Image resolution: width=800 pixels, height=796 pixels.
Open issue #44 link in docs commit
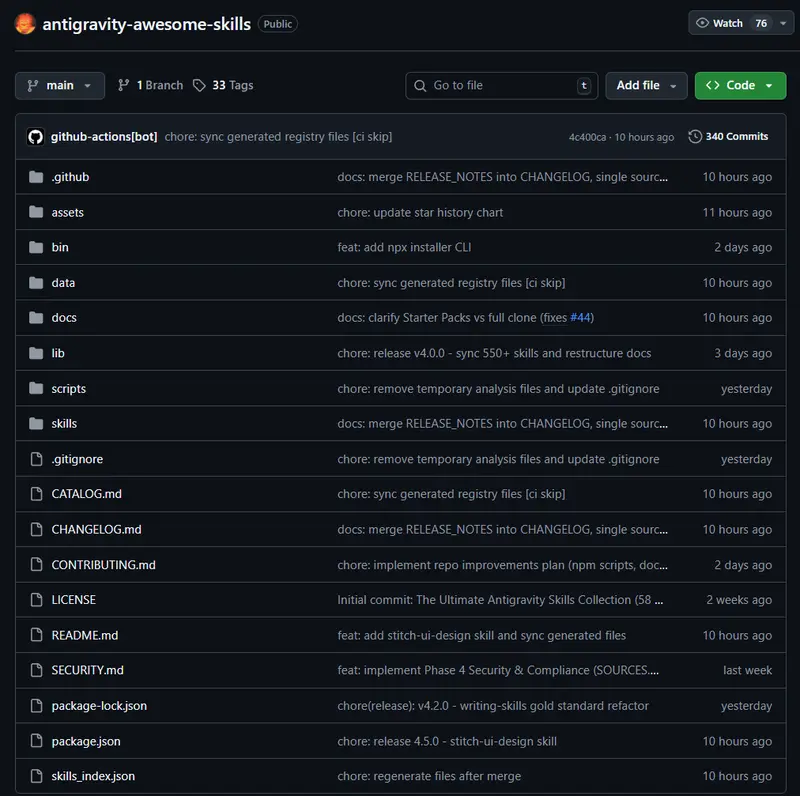[x=580, y=318]
